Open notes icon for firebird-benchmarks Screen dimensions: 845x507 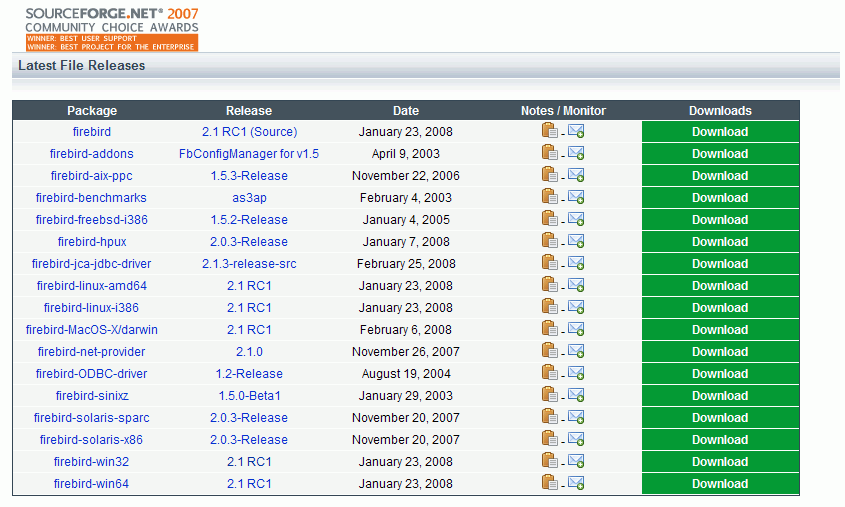549,197
